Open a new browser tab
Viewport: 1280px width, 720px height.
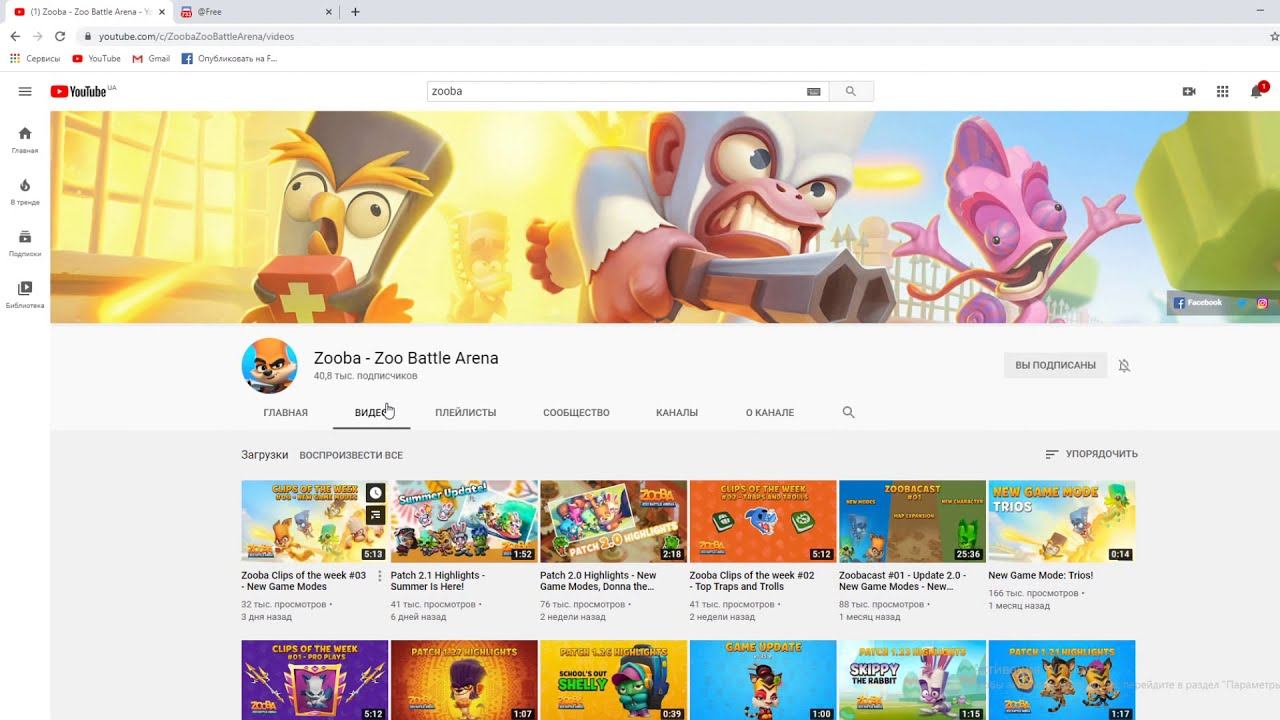pos(355,12)
